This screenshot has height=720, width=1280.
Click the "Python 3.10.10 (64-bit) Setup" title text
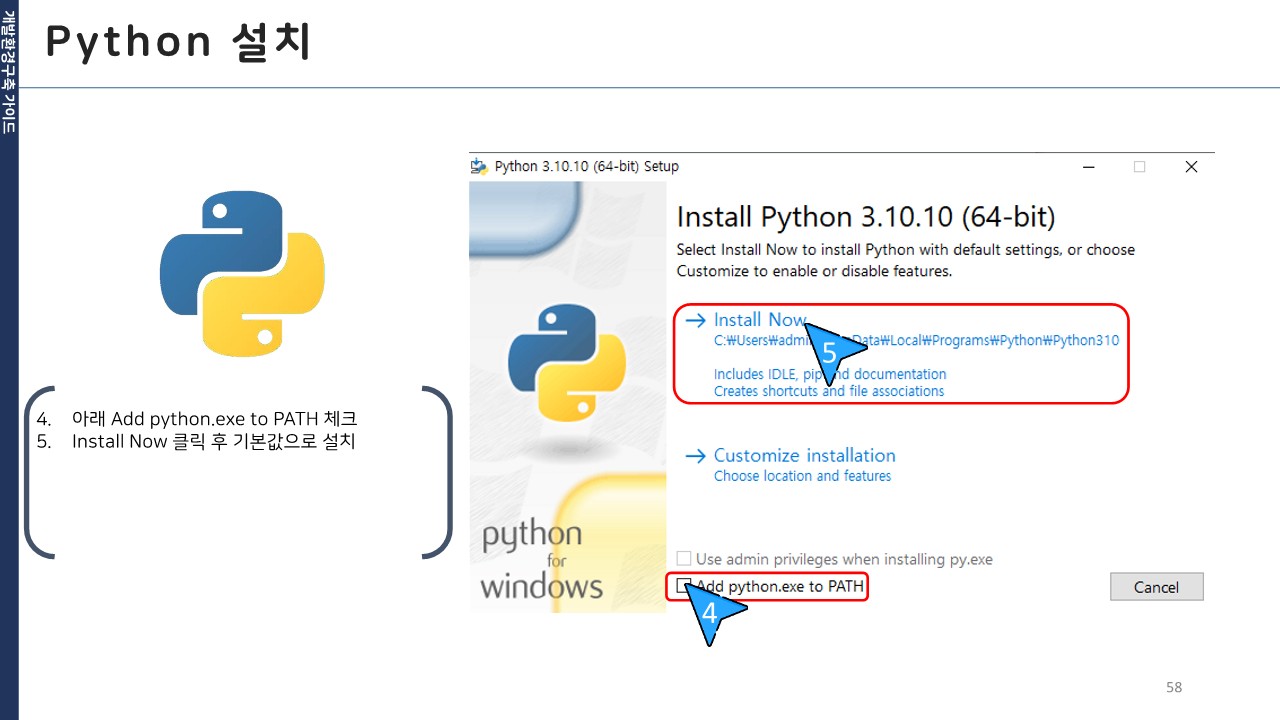[587, 167]
